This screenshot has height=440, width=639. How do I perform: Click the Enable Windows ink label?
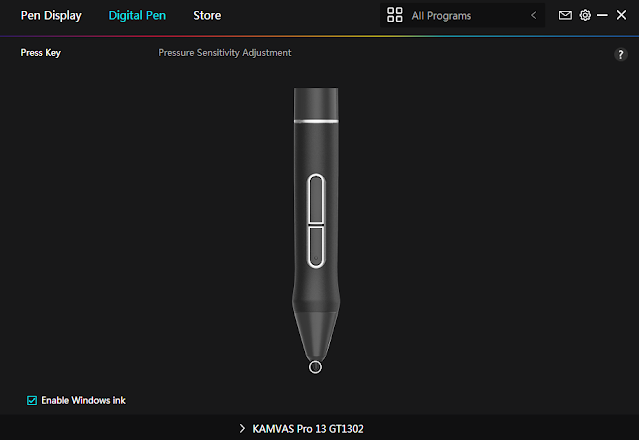point(83,400)
